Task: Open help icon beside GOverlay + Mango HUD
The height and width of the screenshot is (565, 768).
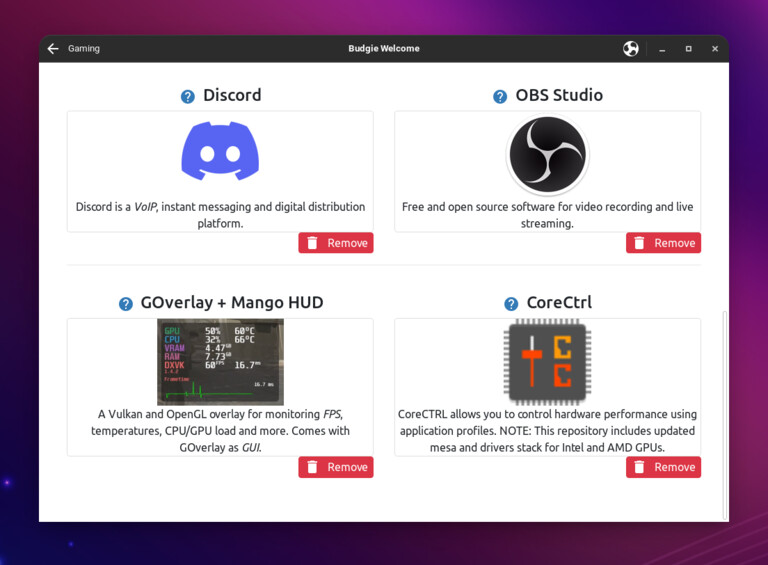Action: click(126, 304)
